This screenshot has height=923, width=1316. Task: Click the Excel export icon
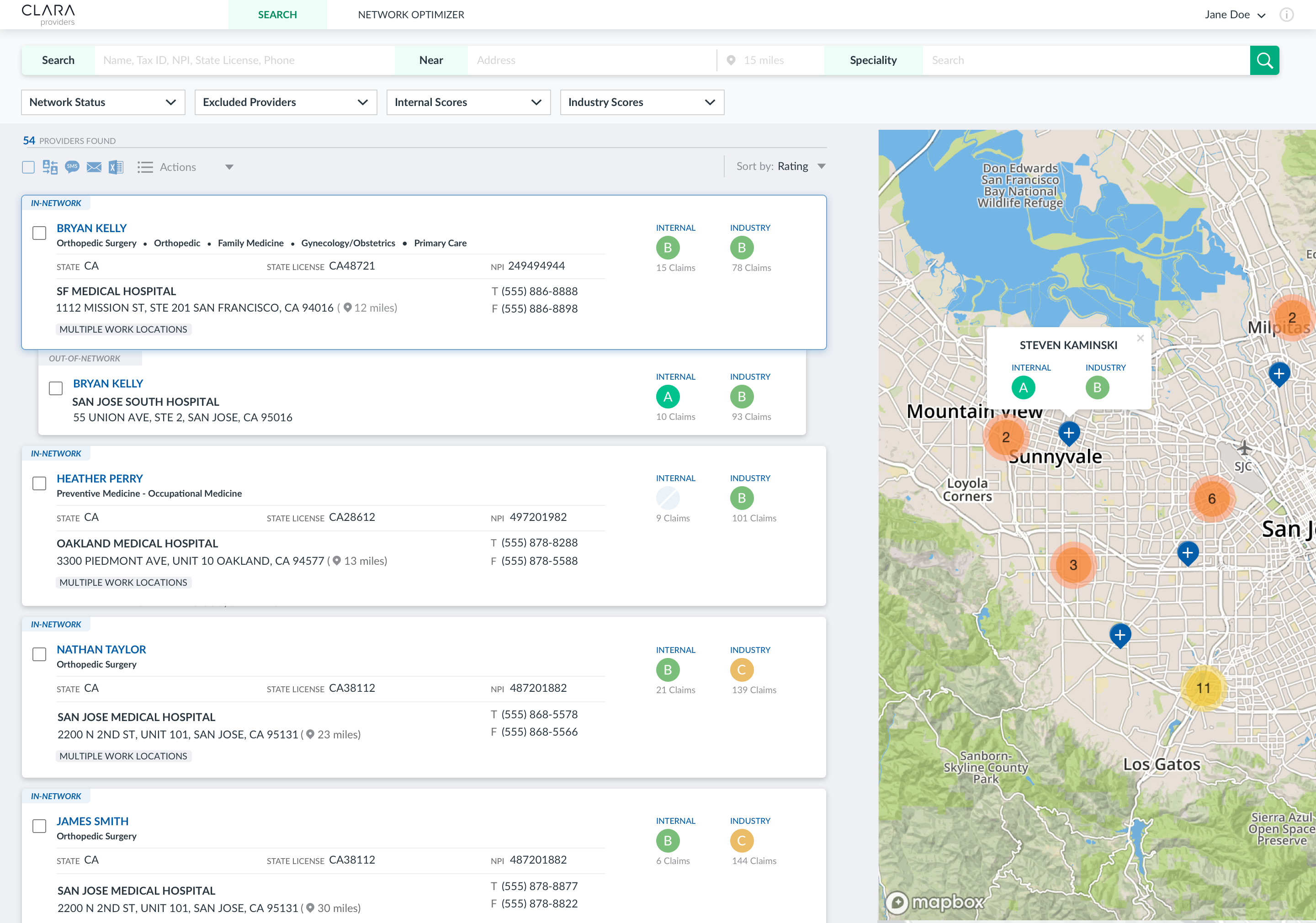117,167
